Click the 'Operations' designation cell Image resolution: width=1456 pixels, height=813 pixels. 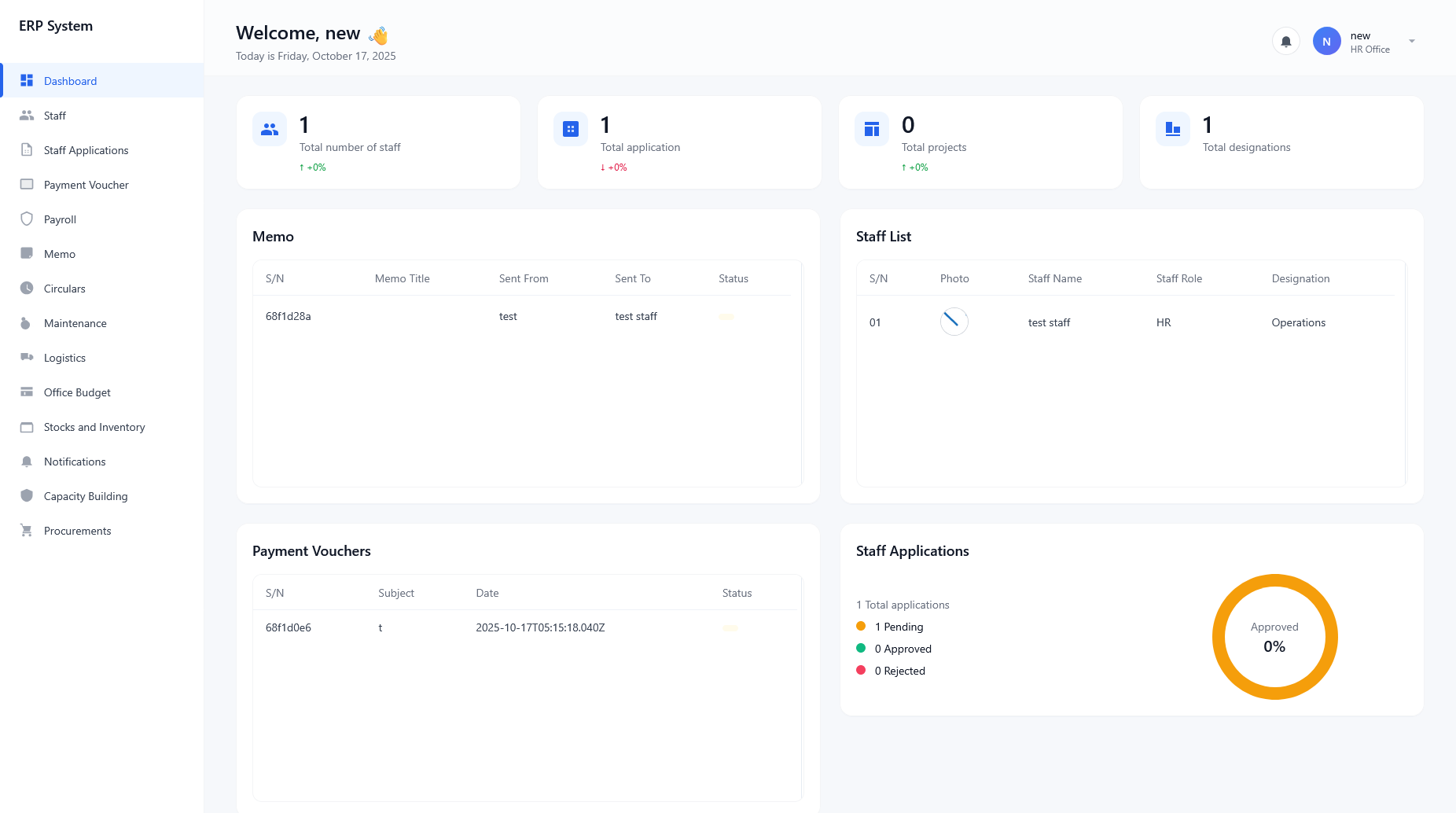pyautogui.click(x=1299, y=322)
